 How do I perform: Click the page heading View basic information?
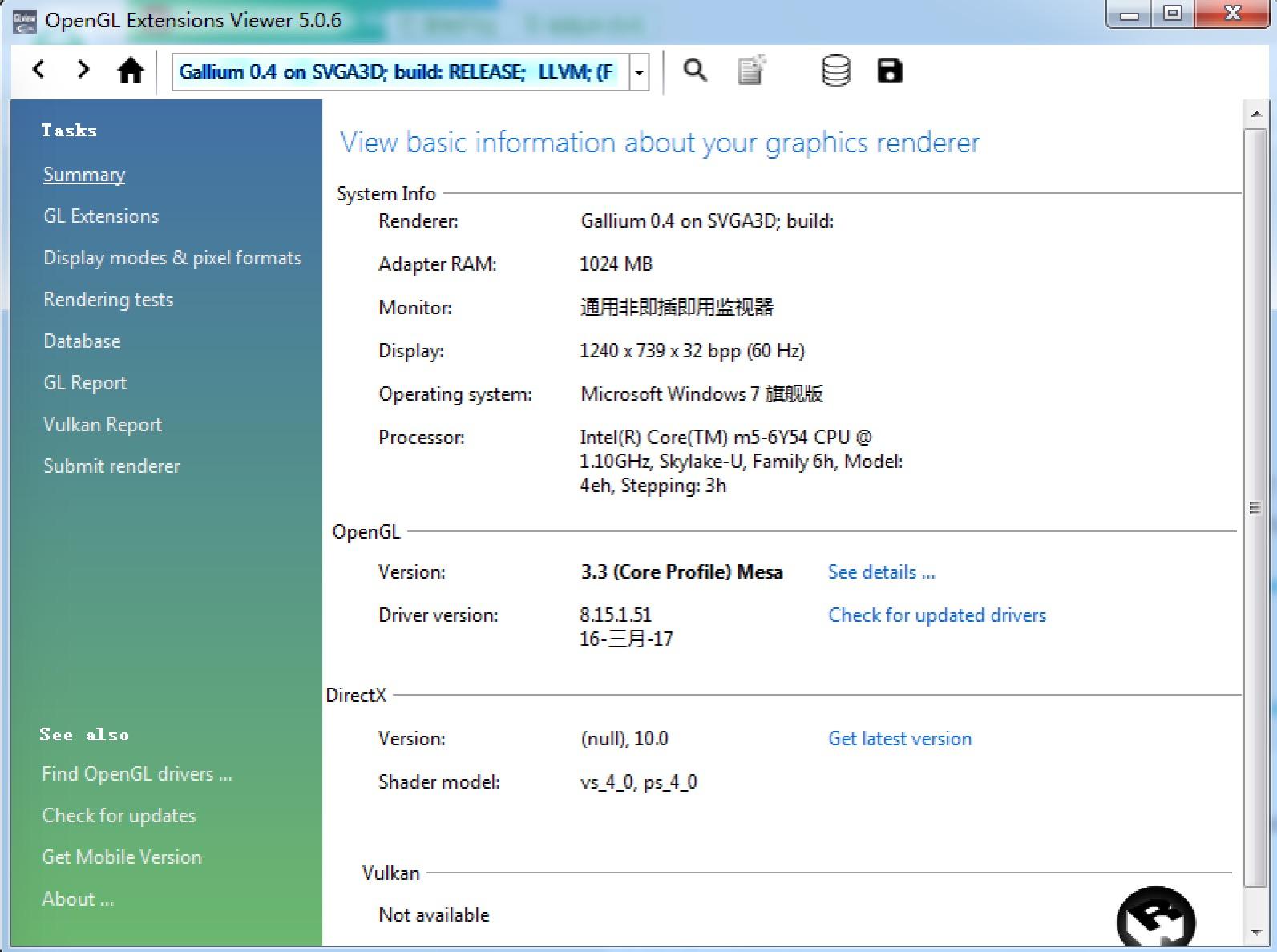click(x=660, y=143)
